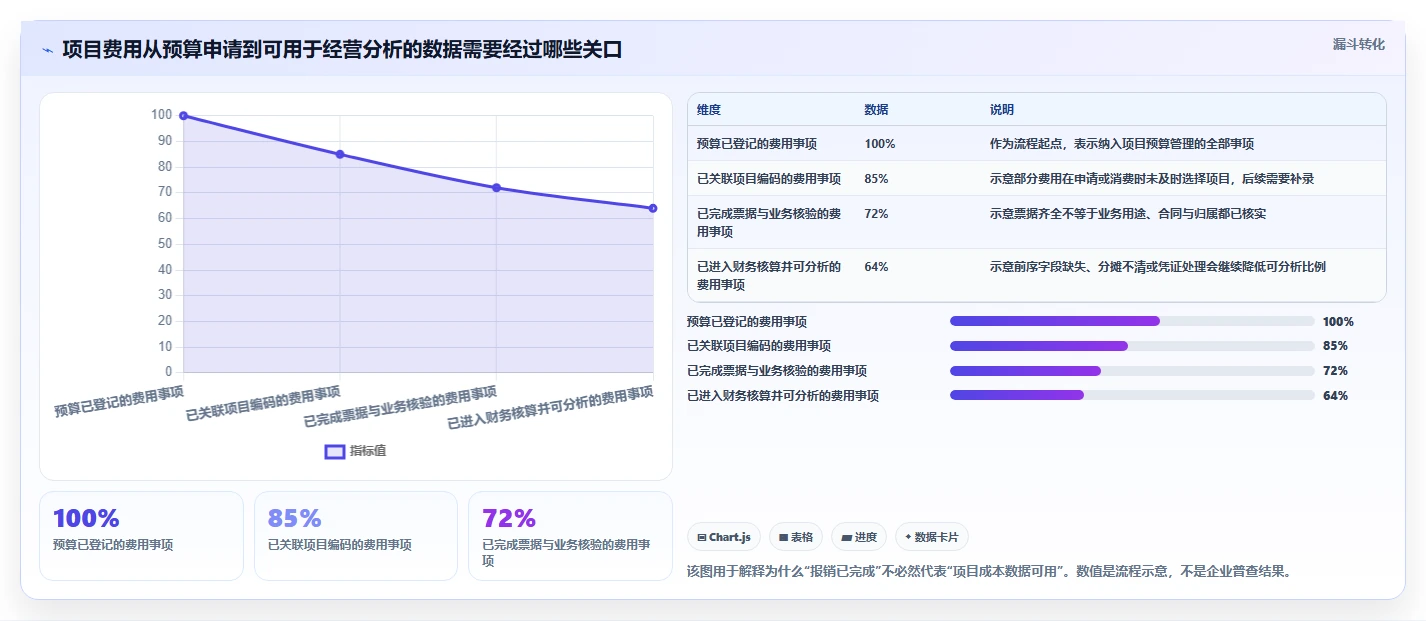Click x-axis label 已进入财务核算并可分析的费用事项

coord(550,408)
